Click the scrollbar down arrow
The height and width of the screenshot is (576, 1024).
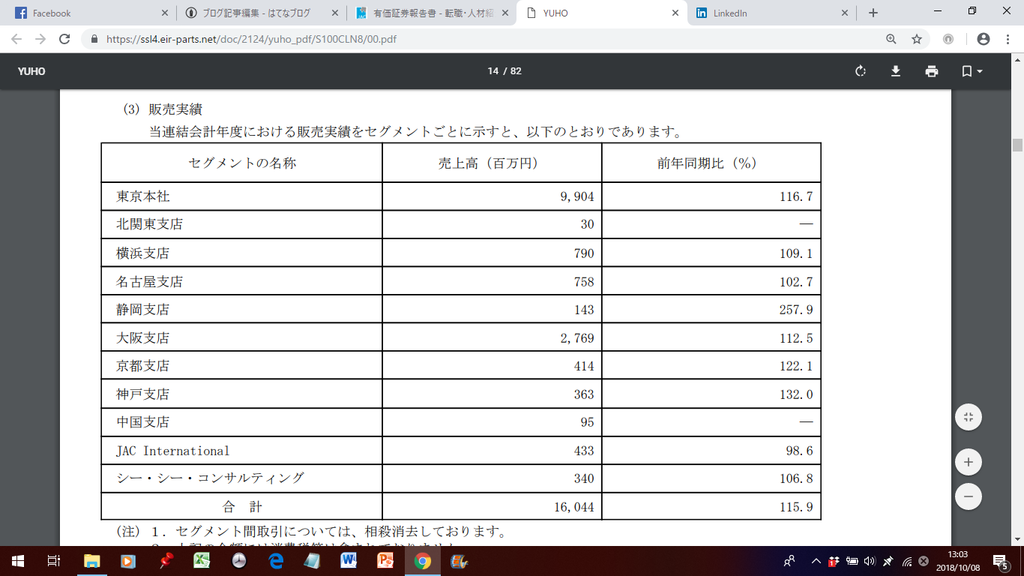click(x=1017, y=539)
